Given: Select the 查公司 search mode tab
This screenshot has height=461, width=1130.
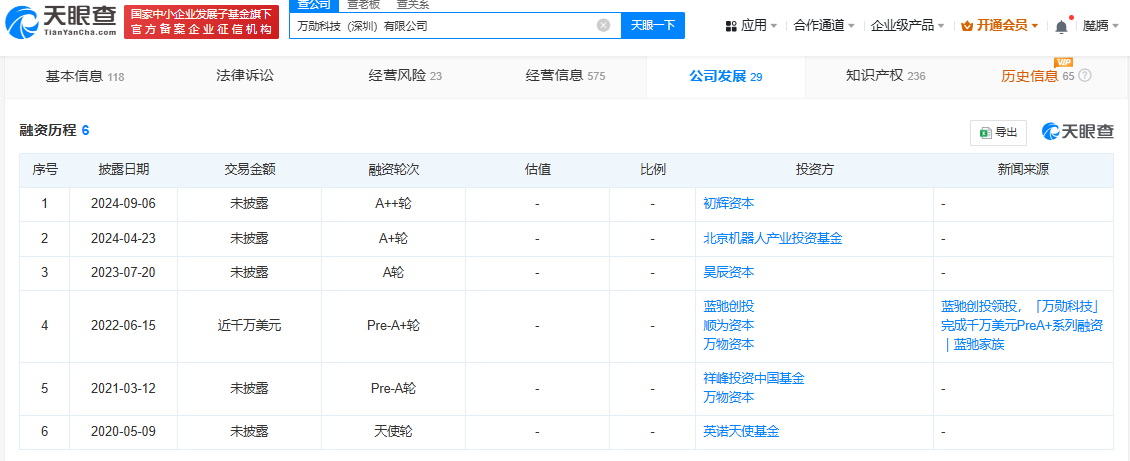Looking at the screenshot, I should point(313,5).
